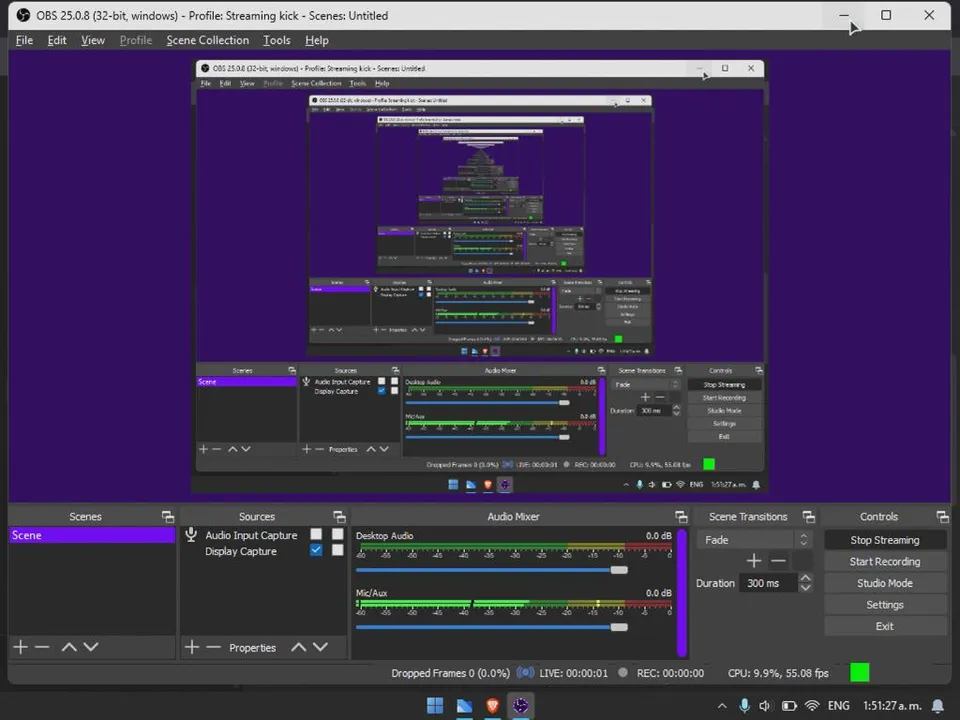Toggle visibility of Audio Input Capture source
Image resolution: width=960 pixels, height=720 pixels.
coord(316,534)
